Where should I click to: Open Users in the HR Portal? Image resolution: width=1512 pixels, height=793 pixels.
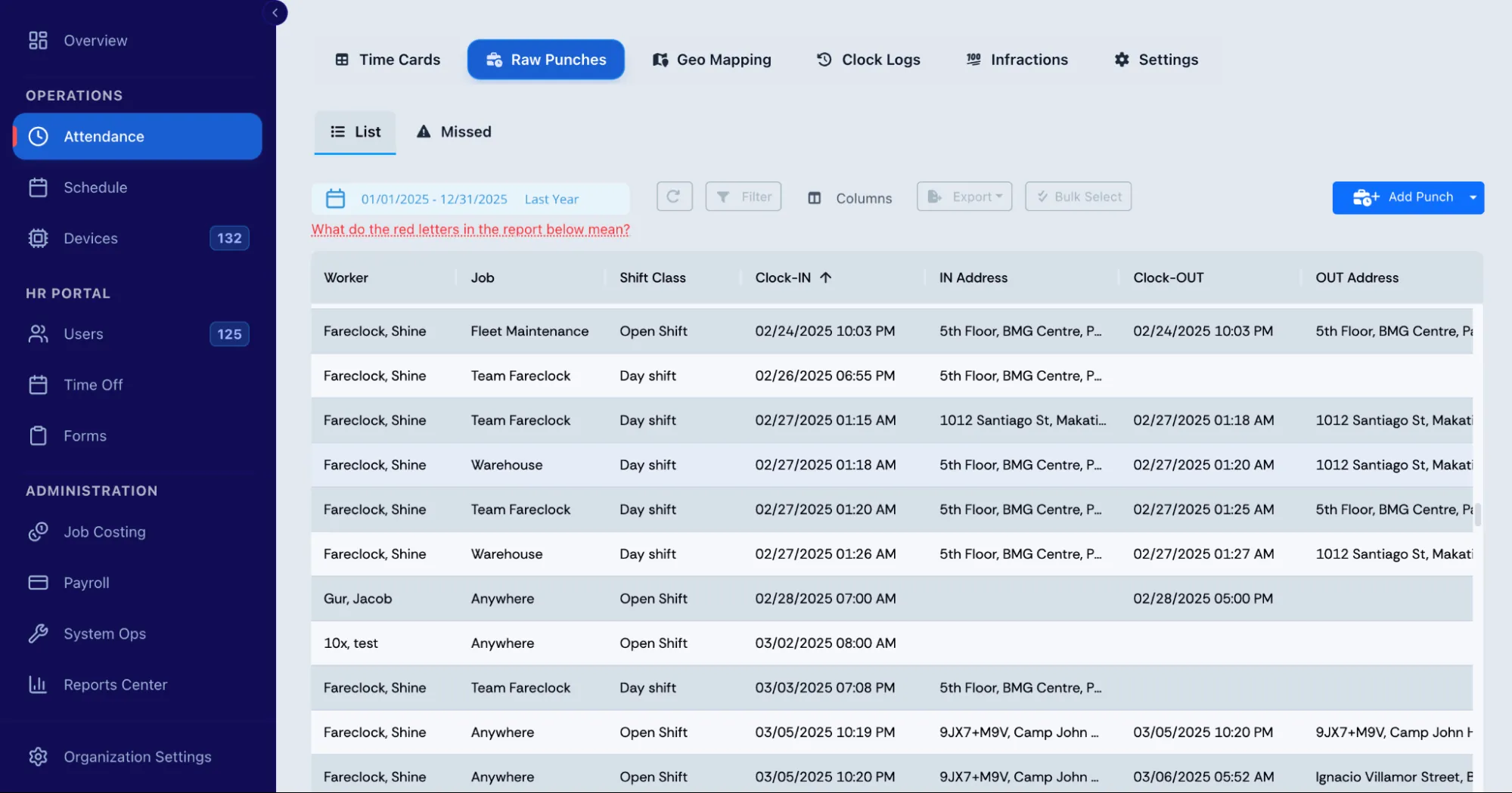click(x=138, y=334)
